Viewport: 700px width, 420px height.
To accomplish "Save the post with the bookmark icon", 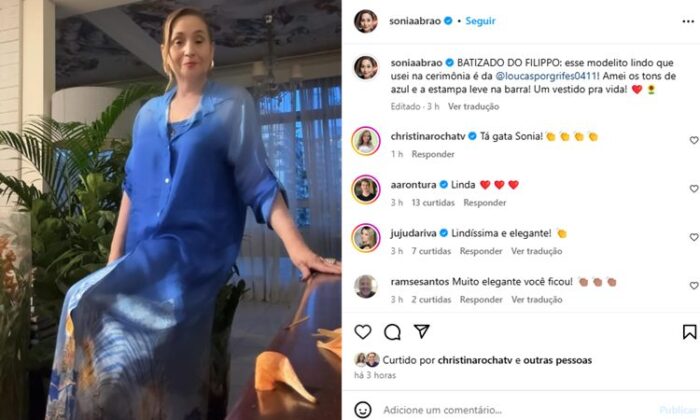I will tap(689, 332).
